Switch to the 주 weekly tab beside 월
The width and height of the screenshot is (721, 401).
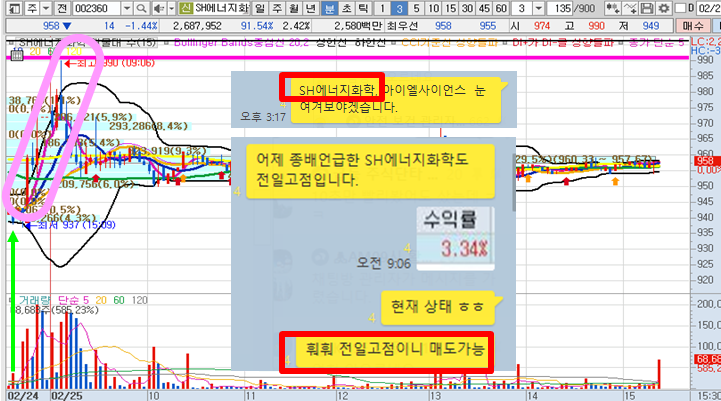(277, 8)
